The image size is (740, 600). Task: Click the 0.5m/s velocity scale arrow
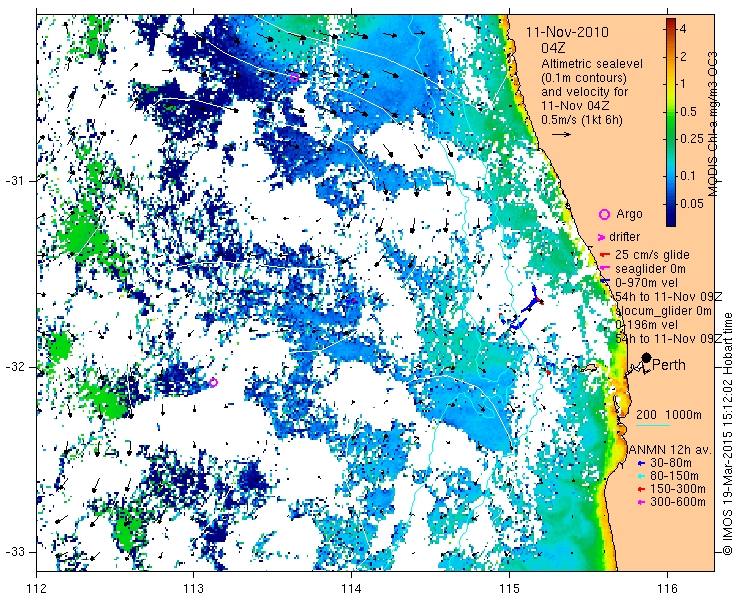click(562, 135)
